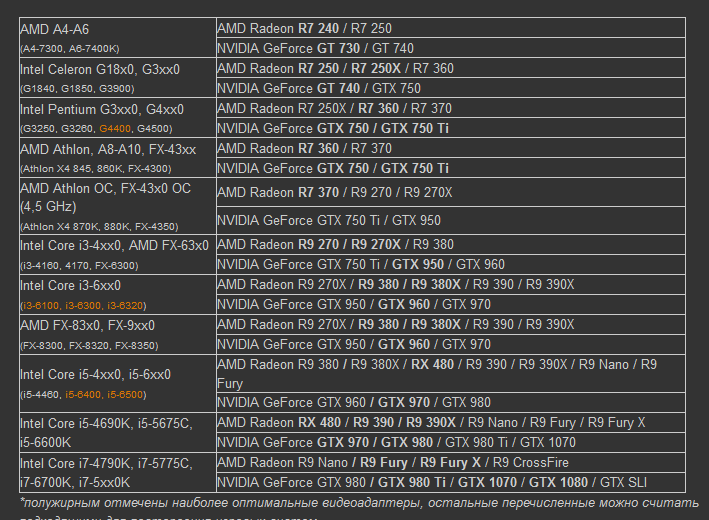Click the Intel Core i7-4790K row header

(114, 472)
